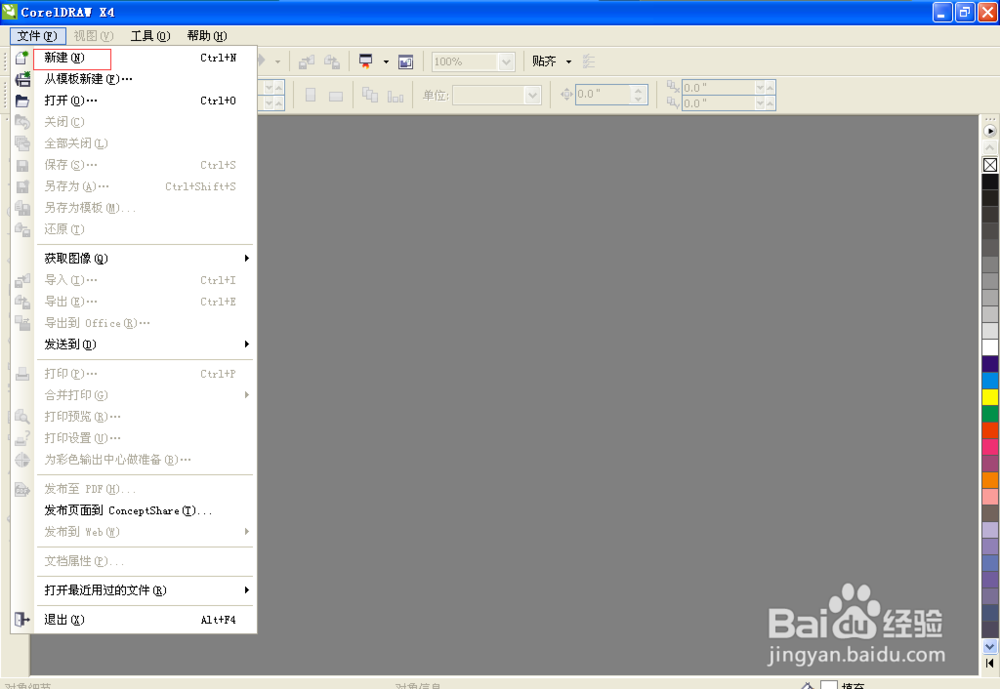Pick the white color swatch
Screen dimensions: 1000x689
point(990,348)
